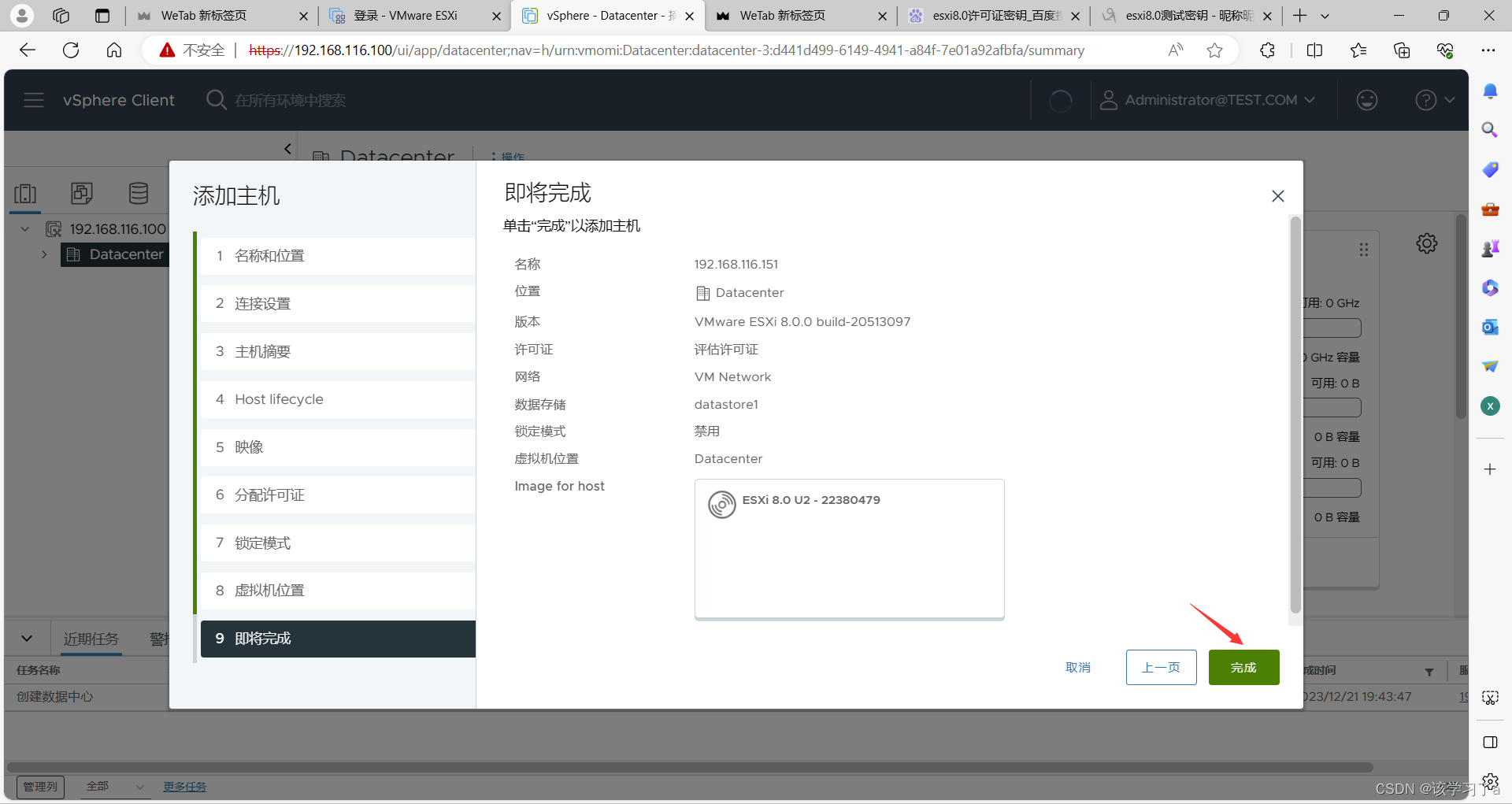Open the browser settings ellipsis menu
Viewport: 1512px width, 804px height.
tap(1488, 50)
